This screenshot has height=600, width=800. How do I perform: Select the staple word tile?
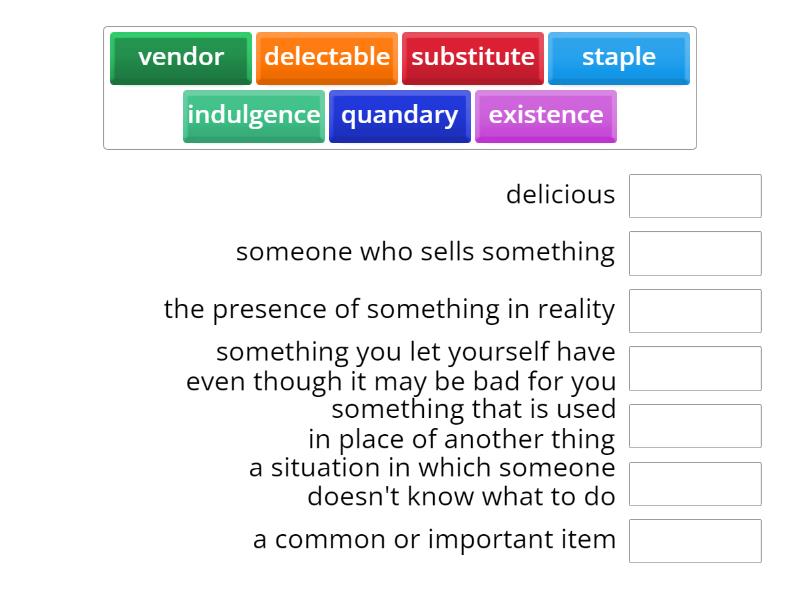coord(618,57)
